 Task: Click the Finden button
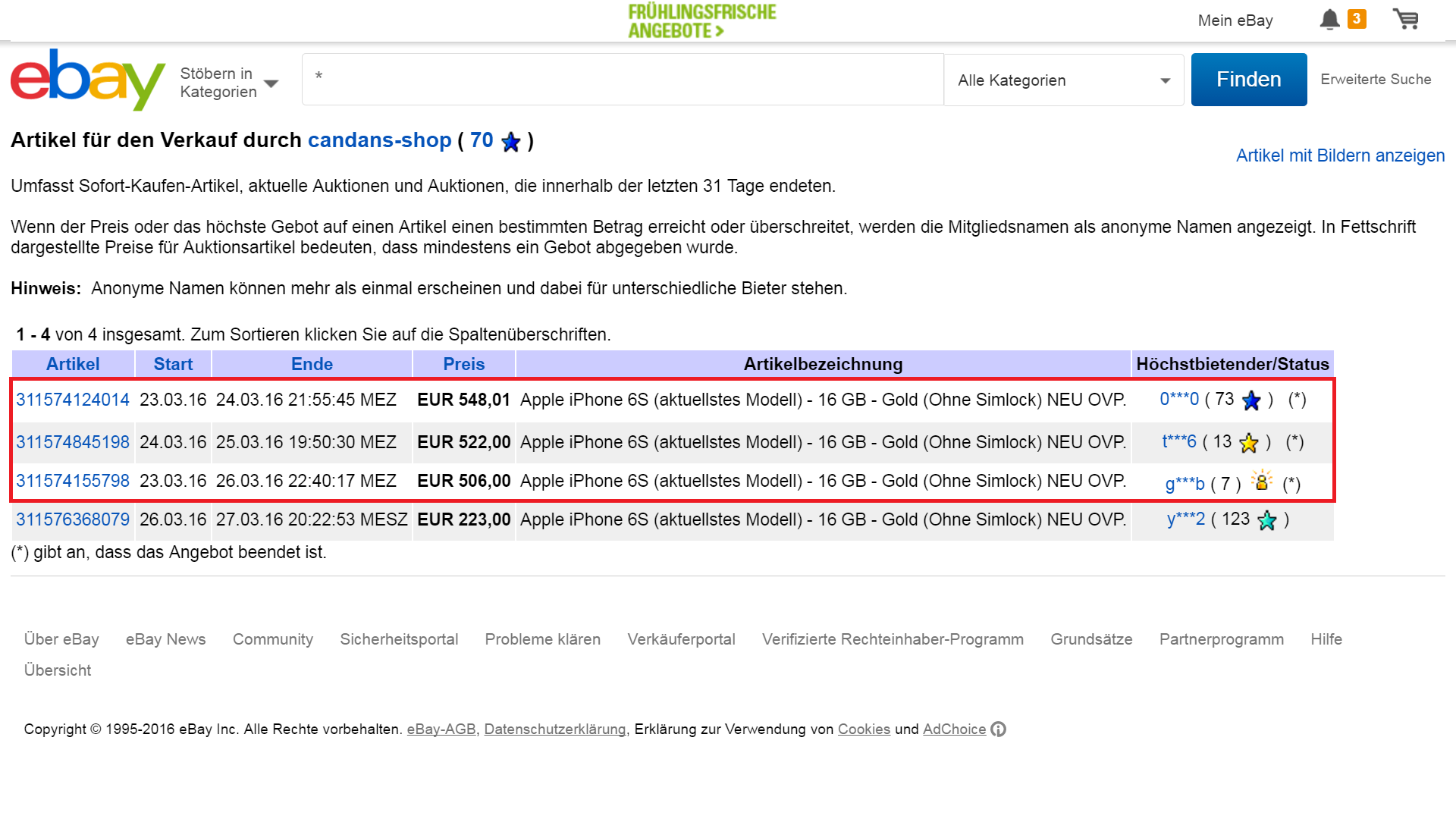1249,80
